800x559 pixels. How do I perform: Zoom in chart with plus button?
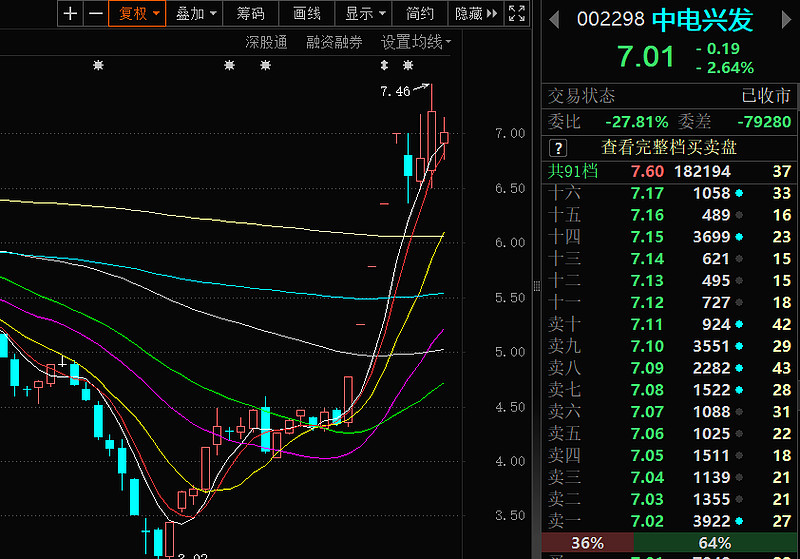(x=70, y=13)
